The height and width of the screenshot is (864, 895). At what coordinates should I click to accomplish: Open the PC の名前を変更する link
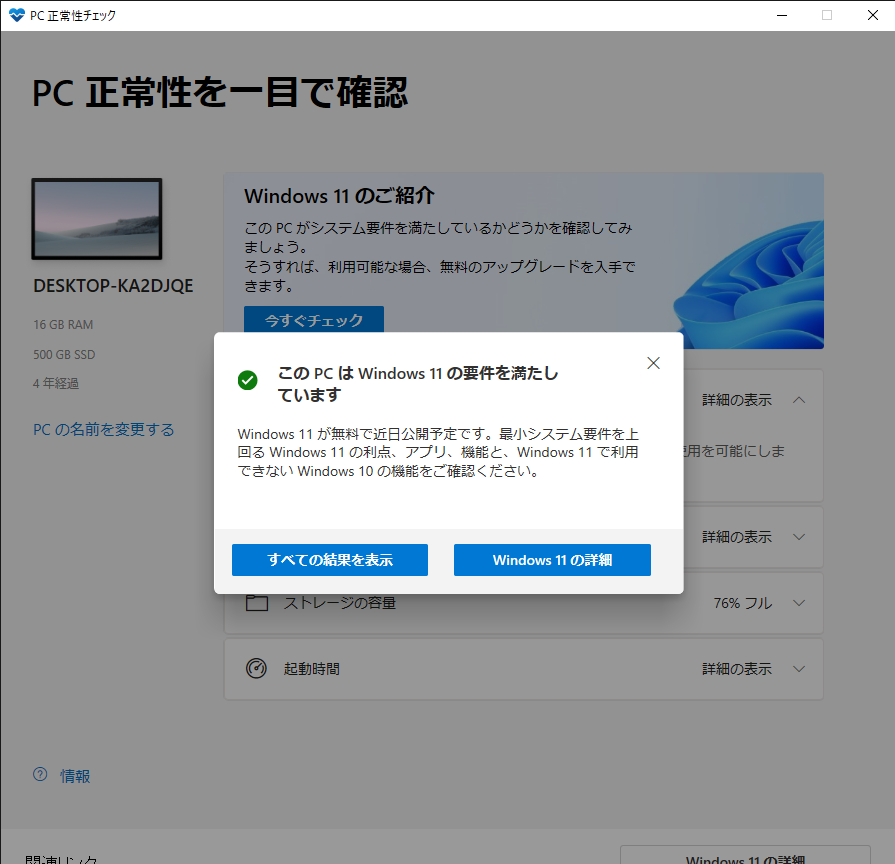tap(104, 429)
